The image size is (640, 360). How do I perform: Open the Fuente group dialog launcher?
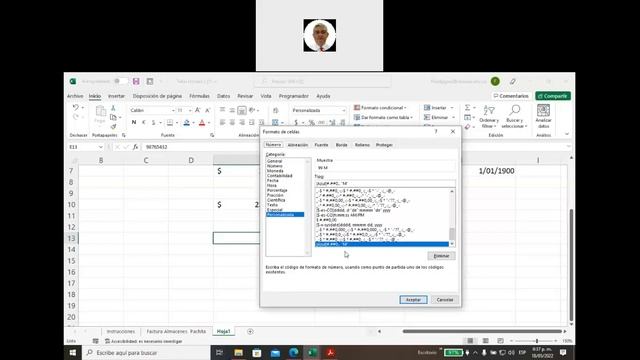click(x=212, y=135)
